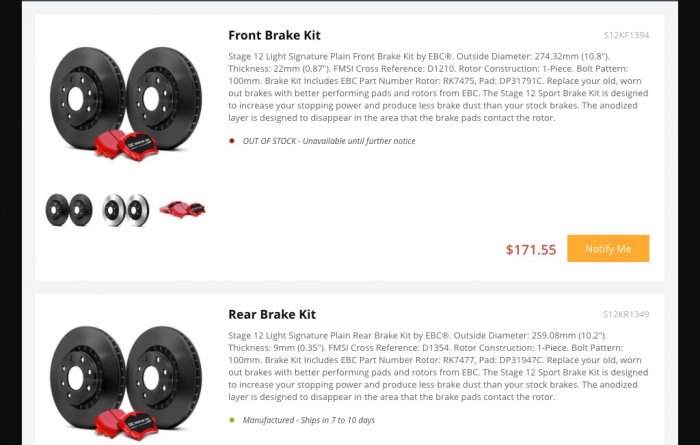This screenshot has height=445, width=700.
Task: Click the $171.55 price
Action: 531,250
